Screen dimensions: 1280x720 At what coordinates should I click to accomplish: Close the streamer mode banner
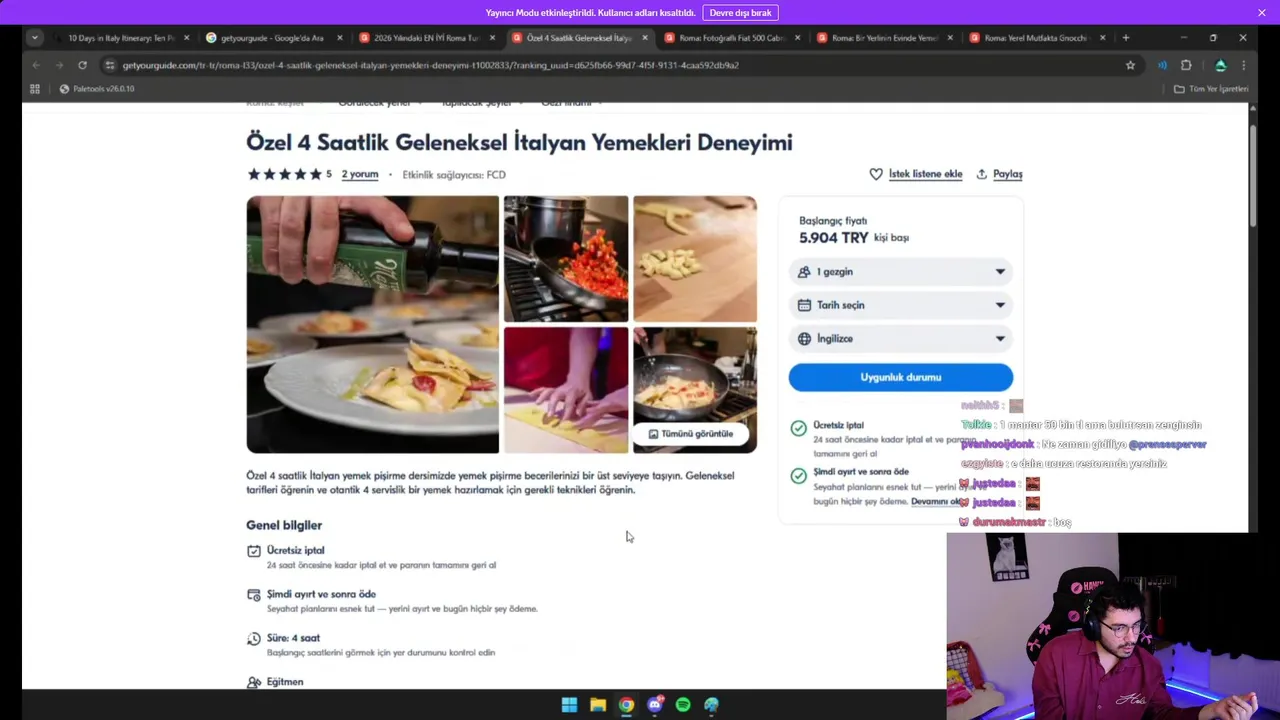(1262, 13)
